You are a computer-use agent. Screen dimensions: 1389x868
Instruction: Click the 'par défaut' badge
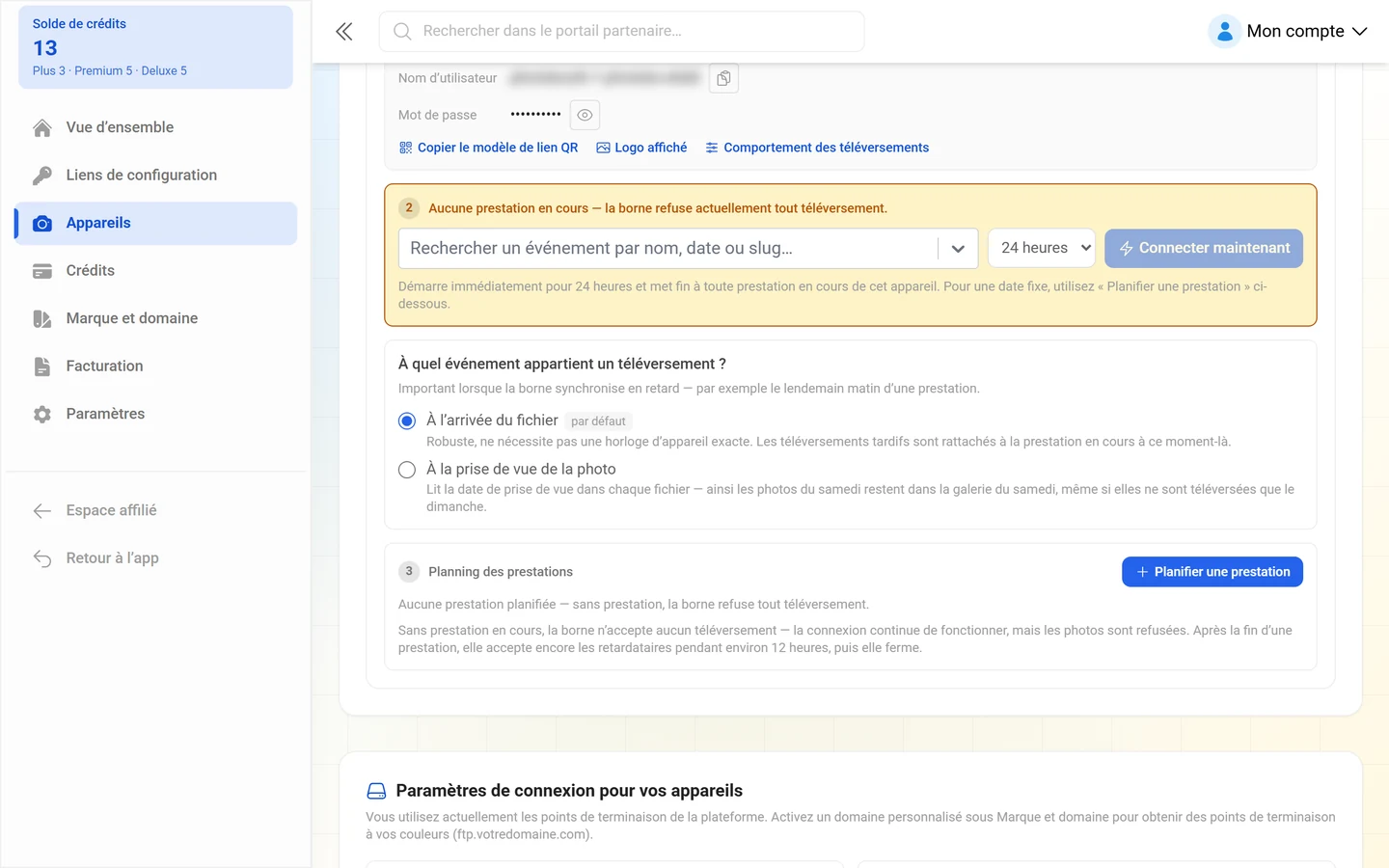tap(598, 421)
